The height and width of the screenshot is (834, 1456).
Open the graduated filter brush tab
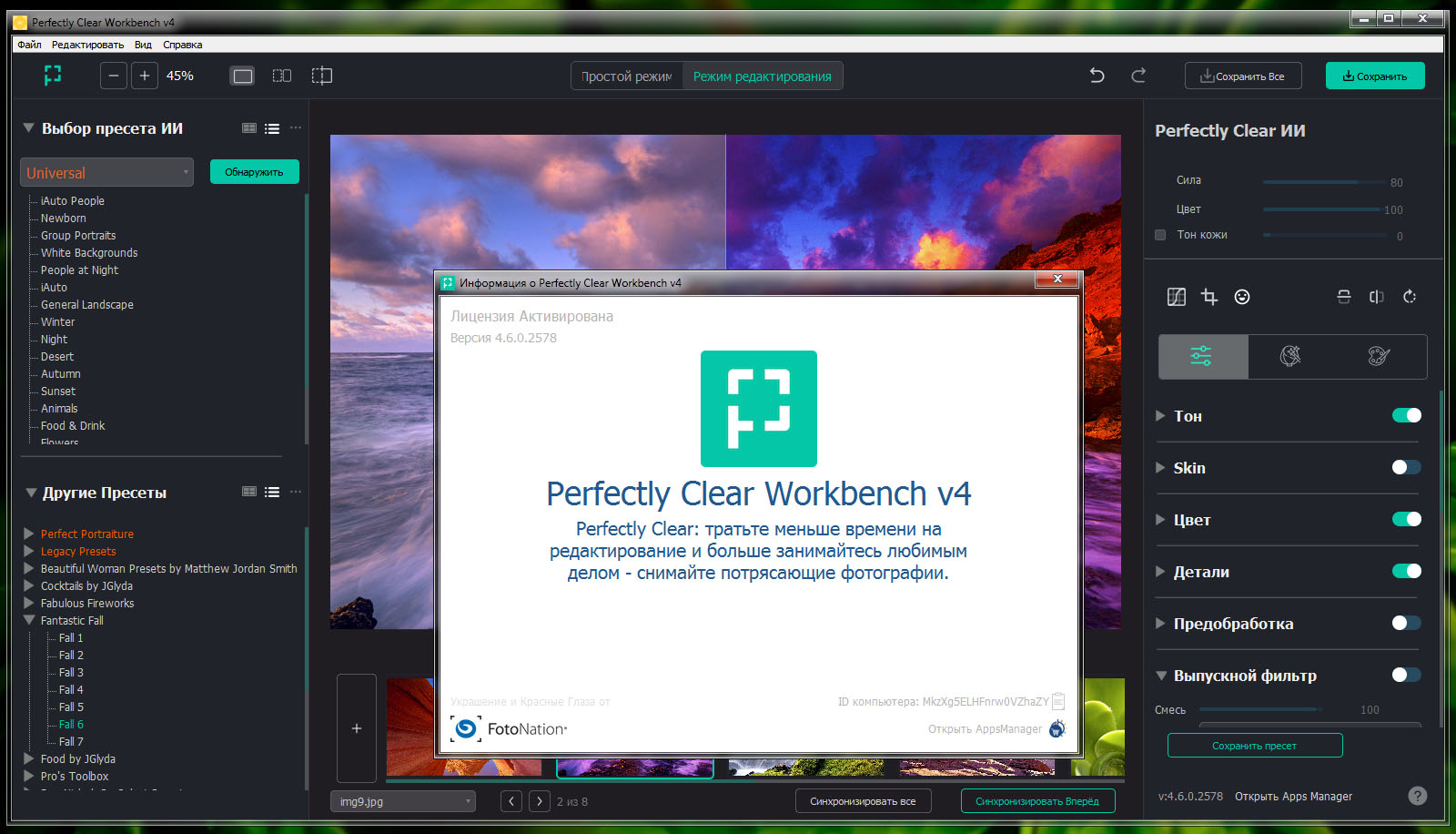[1290, 356]
